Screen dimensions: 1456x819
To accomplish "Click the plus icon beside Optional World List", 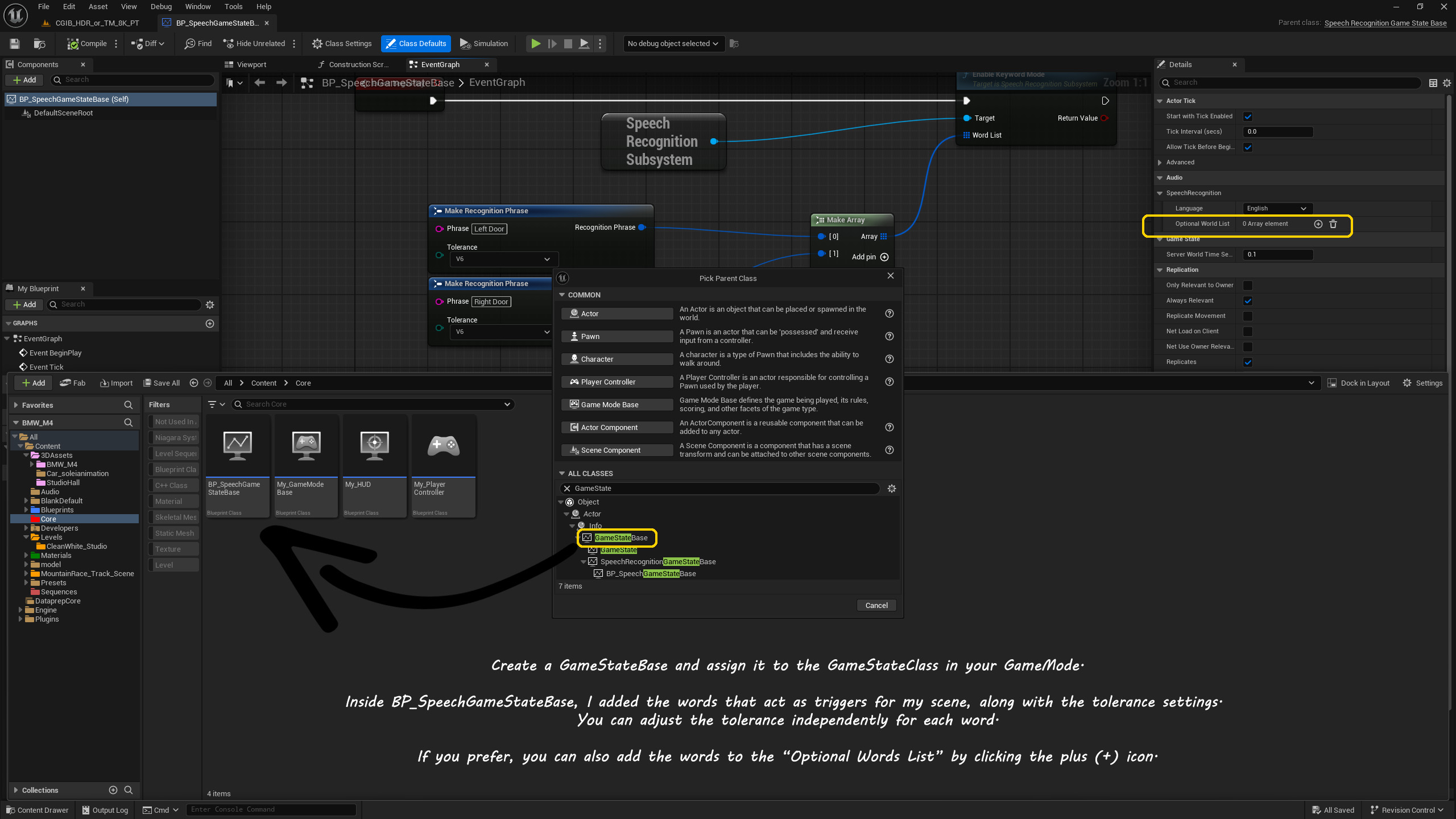I will click(1318, 224).
